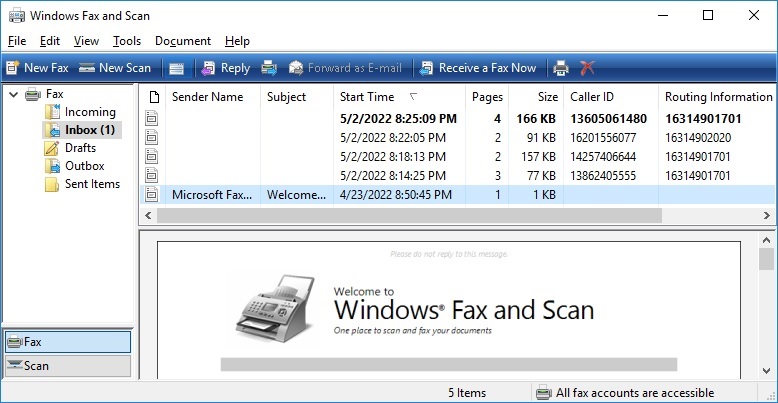Sort by the Caller ID column
Viewport: 778px width, 403px height.
pos(611,97)
